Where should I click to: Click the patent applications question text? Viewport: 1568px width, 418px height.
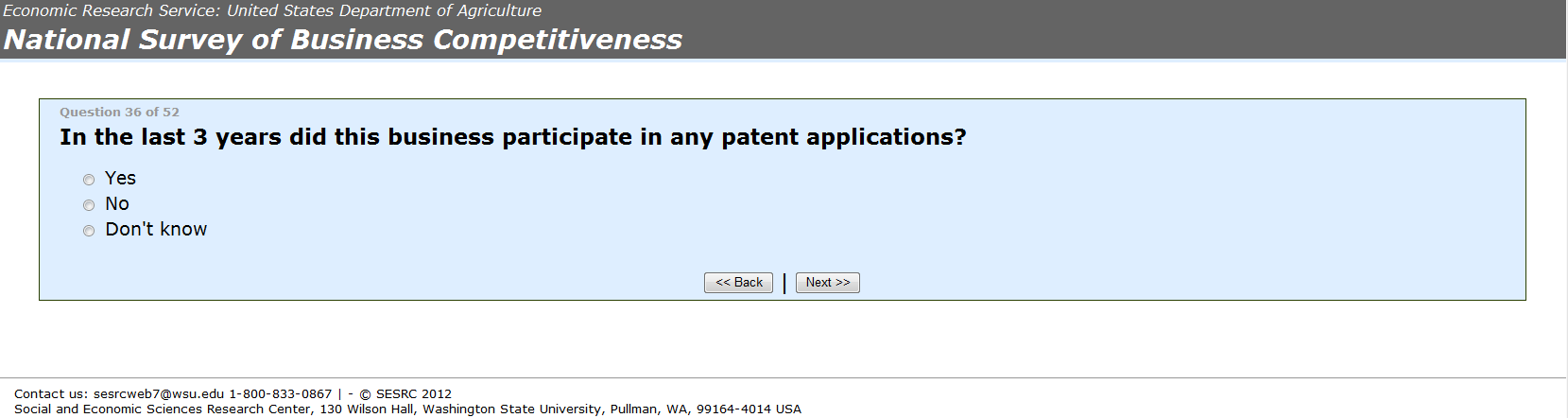(512, 138)
